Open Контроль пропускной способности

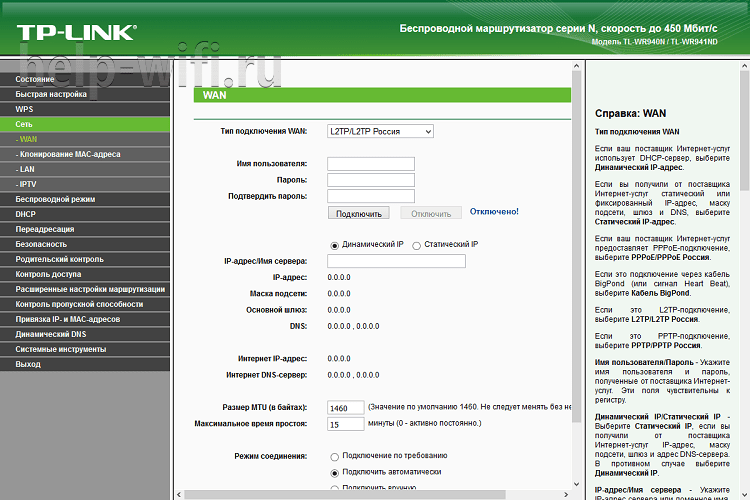[85, 304]
